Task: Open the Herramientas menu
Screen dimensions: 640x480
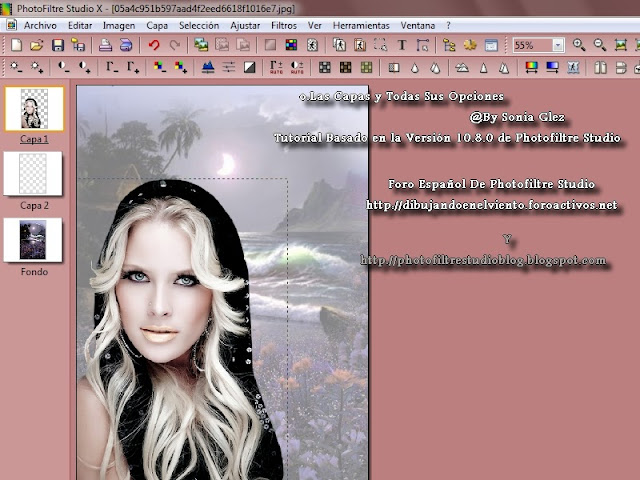Action: point(361,25)
